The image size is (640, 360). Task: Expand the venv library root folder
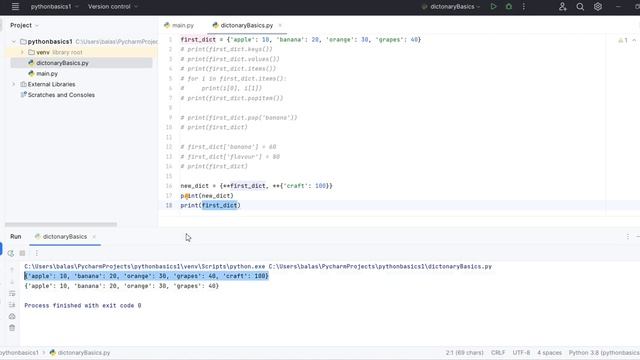22,52
